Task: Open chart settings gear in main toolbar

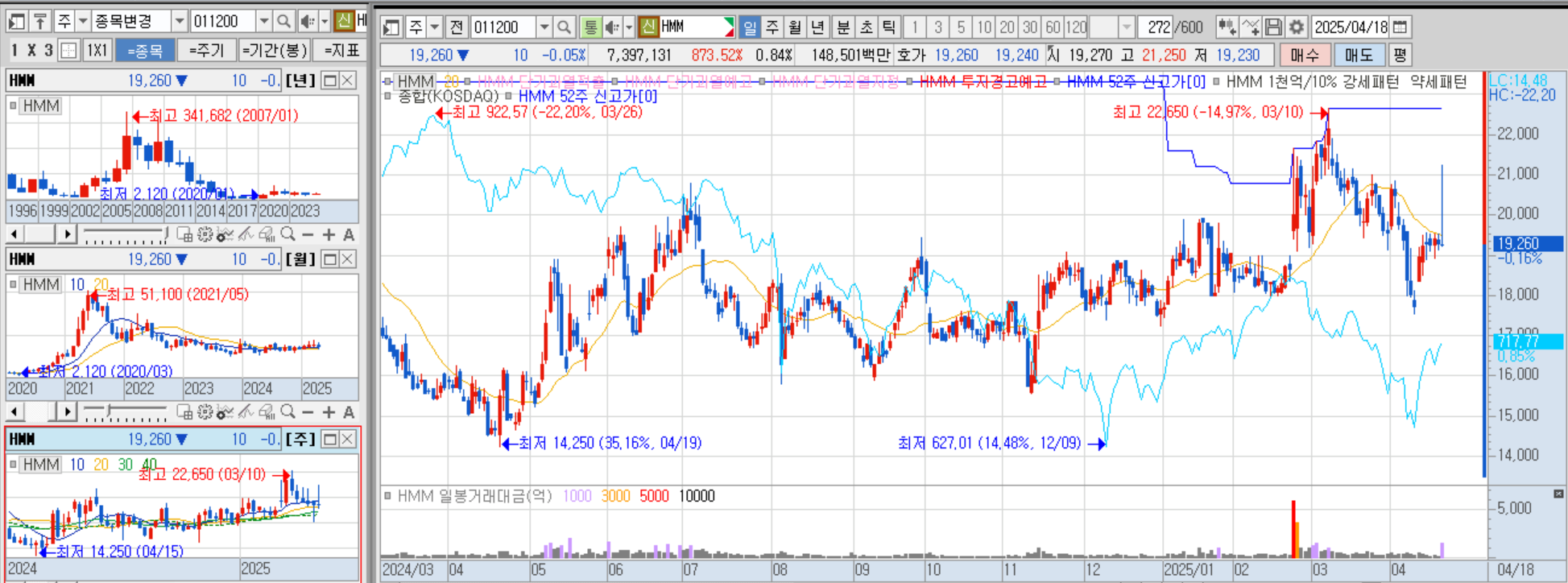Action: (x=1296, y=27)
